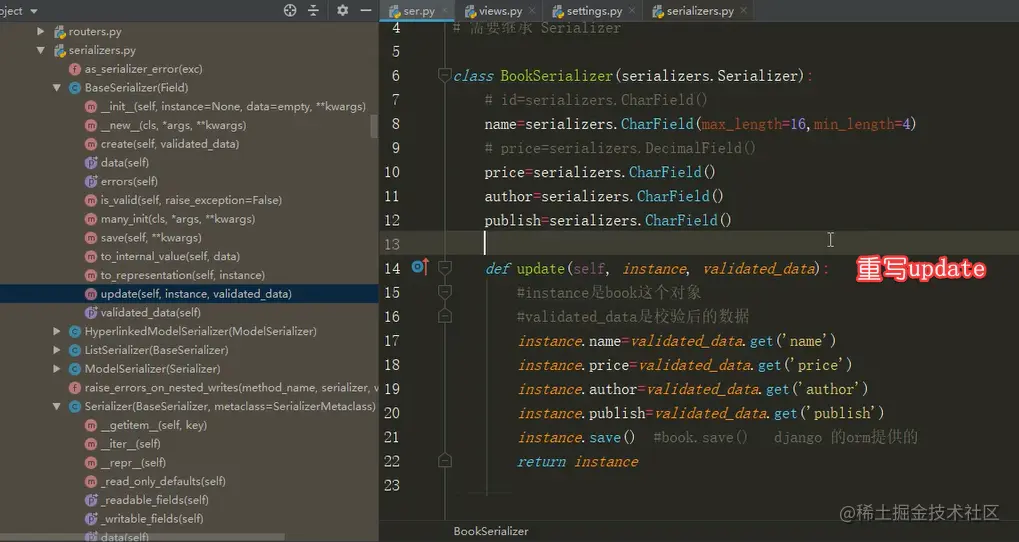Collapse the BaseSerializer(Field) class node
Viewport: 1019px width, 542px height.
(x=57, y=88)
